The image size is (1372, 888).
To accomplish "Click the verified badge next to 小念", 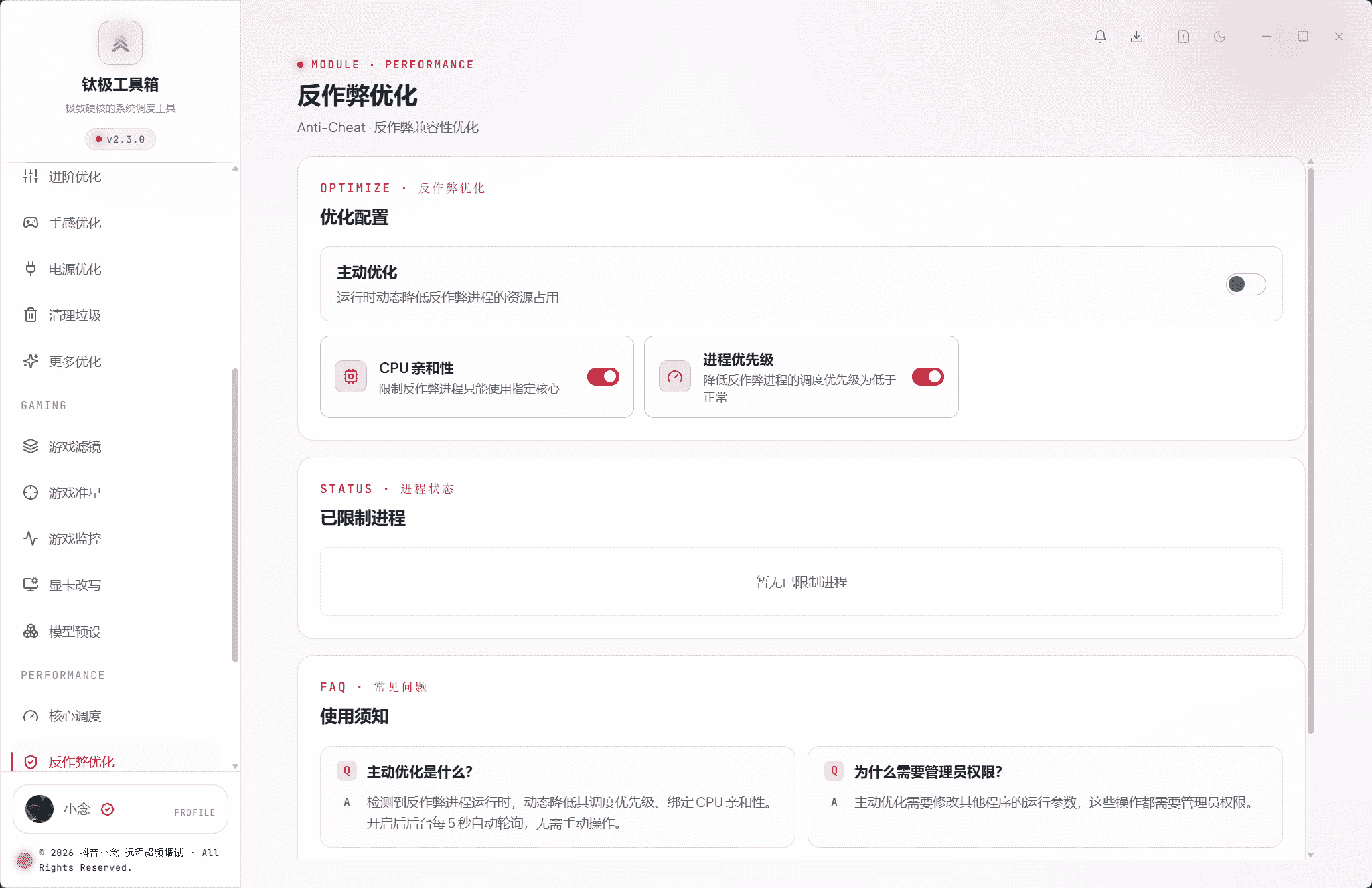I will click(x=108, y=809).
